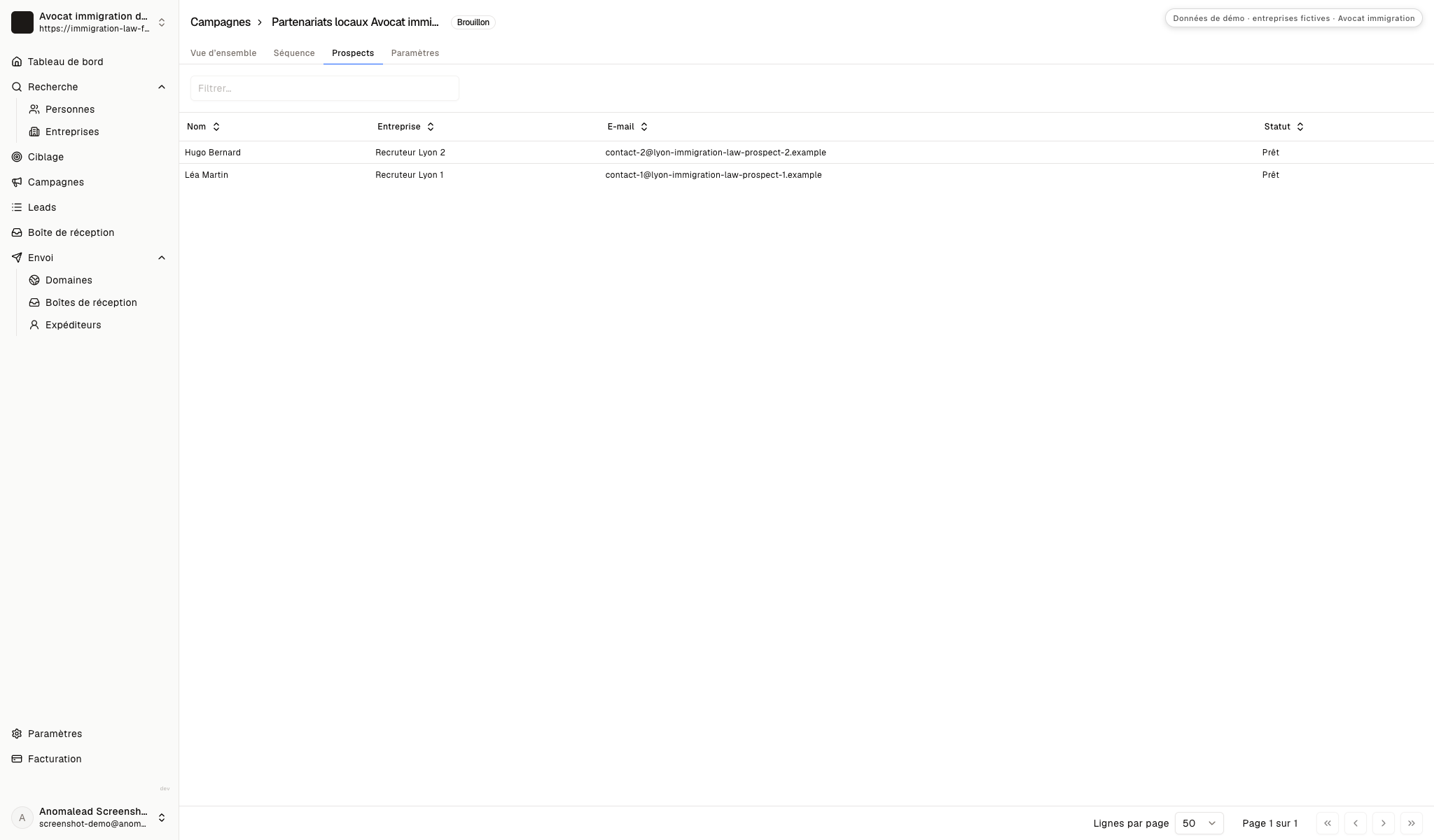Go to next page button
1434x840 pixels.
[x=1384, y=823]
